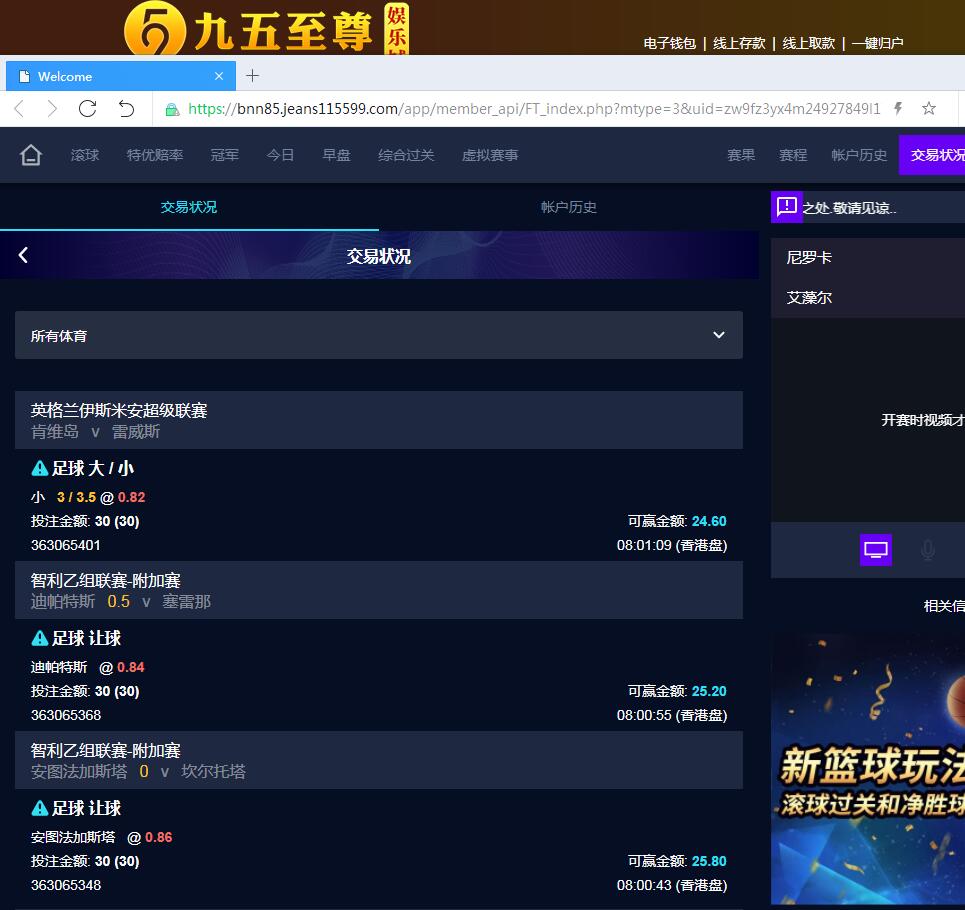Screen dimensions: 965x910
Task: Click the purple announcement message icon
Action: (786, 207)
